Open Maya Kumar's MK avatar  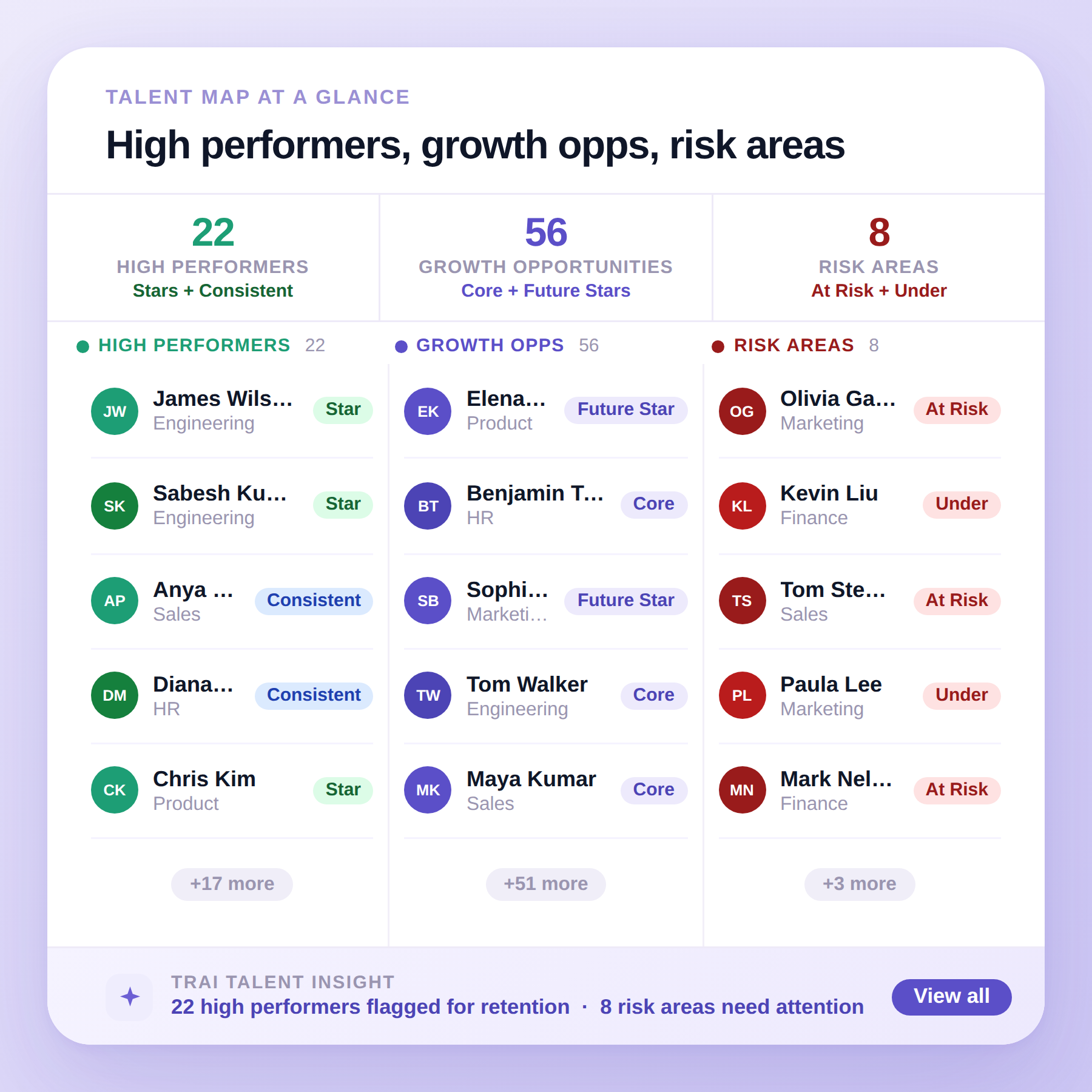click(x=427, y=789)
